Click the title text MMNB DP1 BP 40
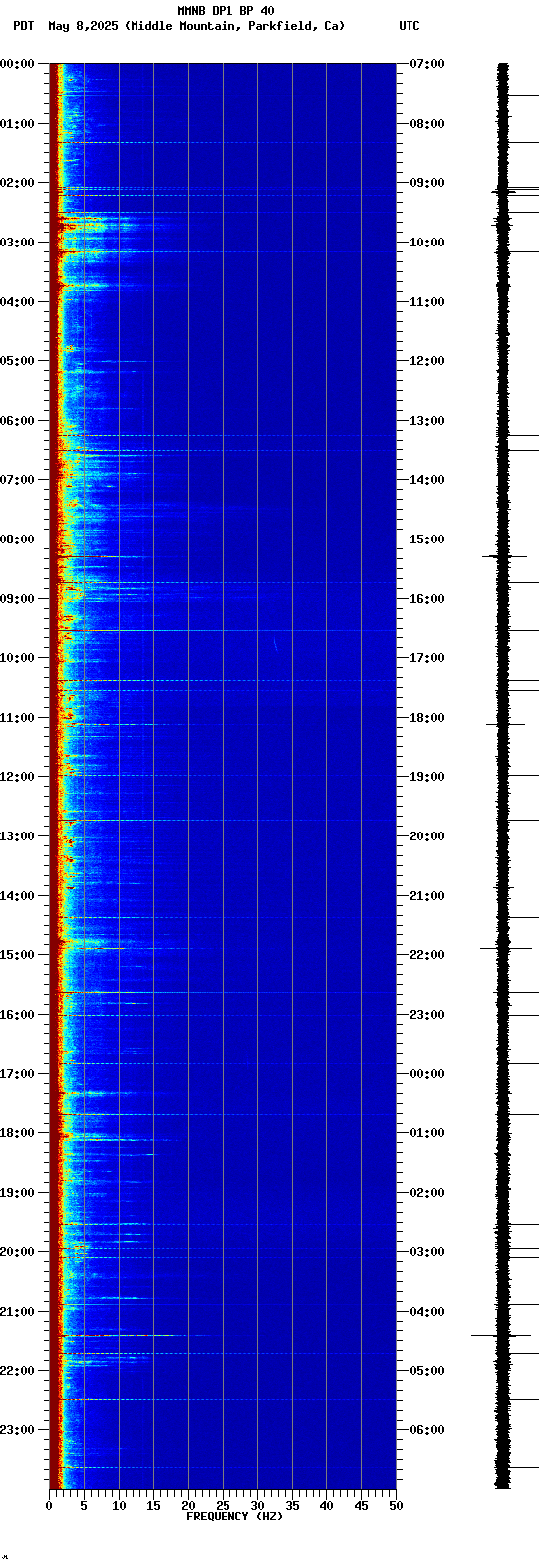The height and width of the screenshot is (1568, 546). [226, 11]
